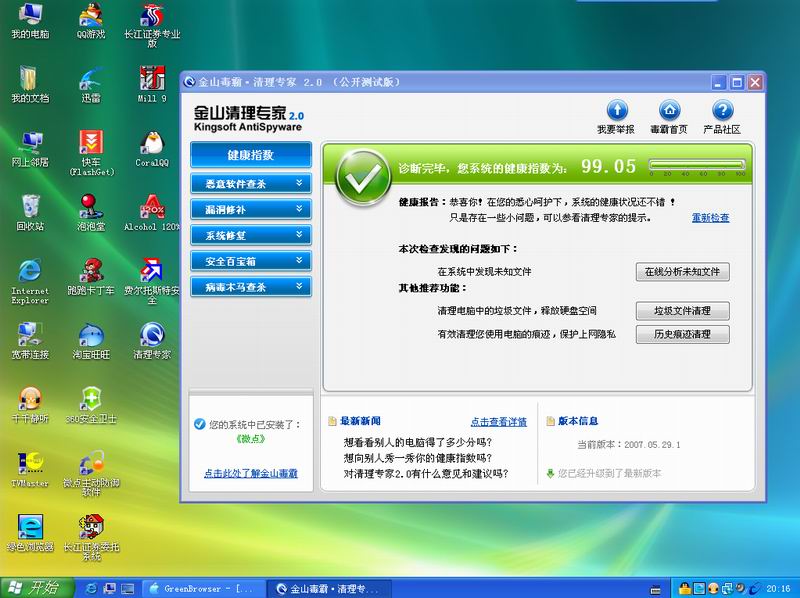Open 点击此处了解金山毒霸 link

coord(251,474)
